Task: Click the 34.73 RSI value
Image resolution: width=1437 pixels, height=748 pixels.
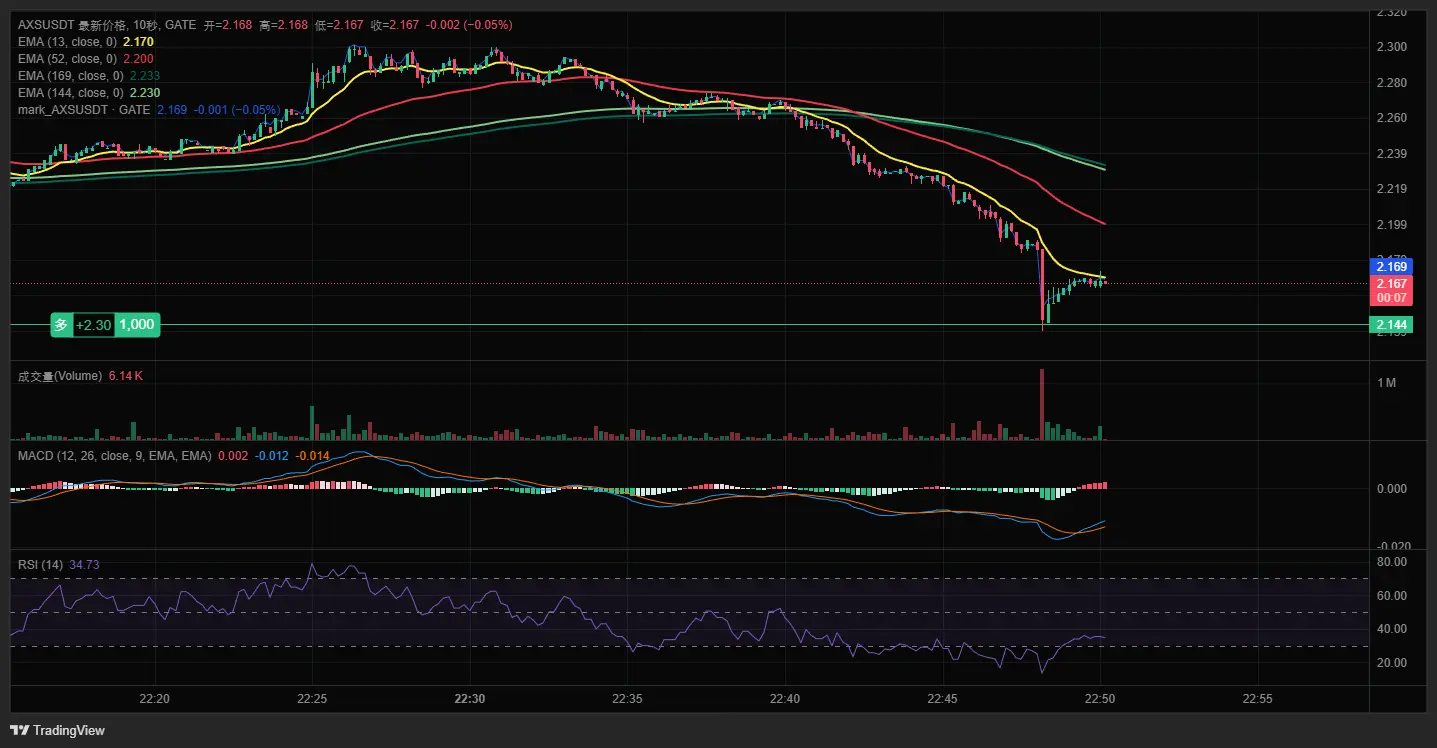Action: 84,565
